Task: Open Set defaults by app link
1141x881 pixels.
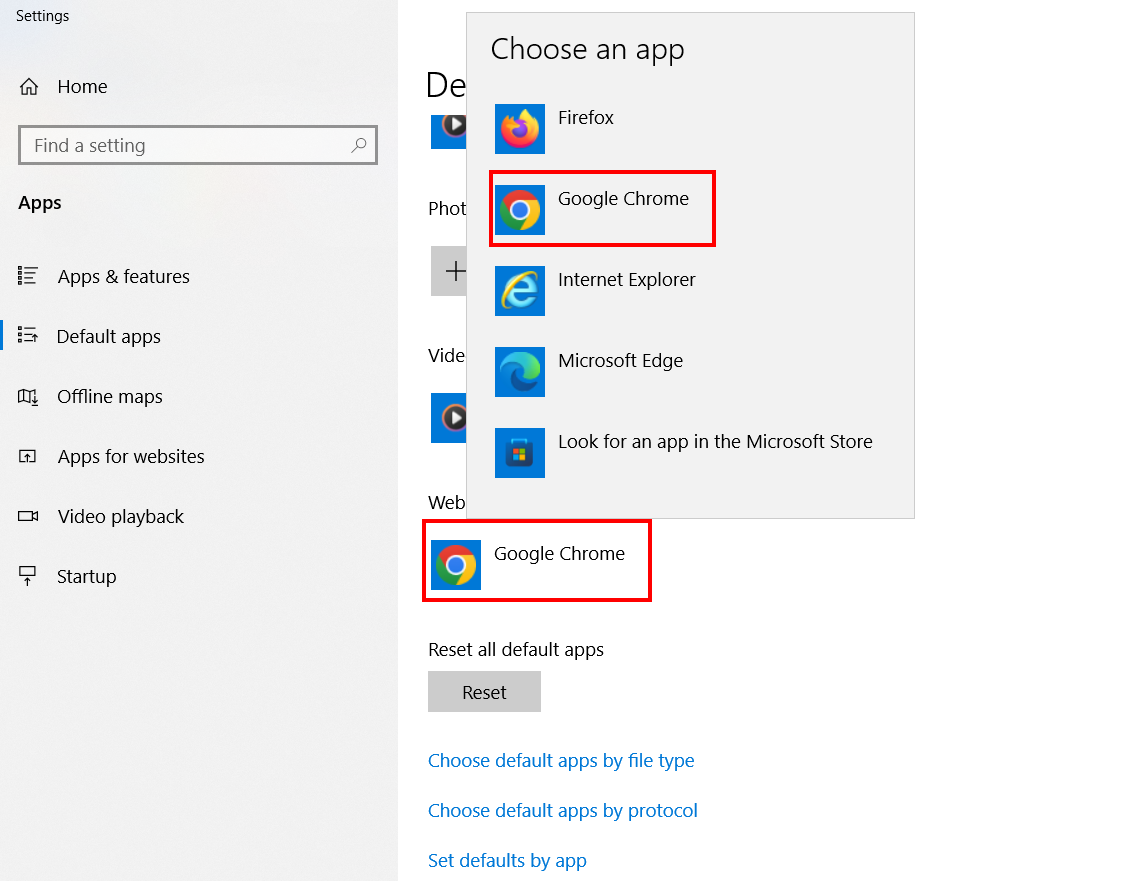Action: (x=507, y=861)
